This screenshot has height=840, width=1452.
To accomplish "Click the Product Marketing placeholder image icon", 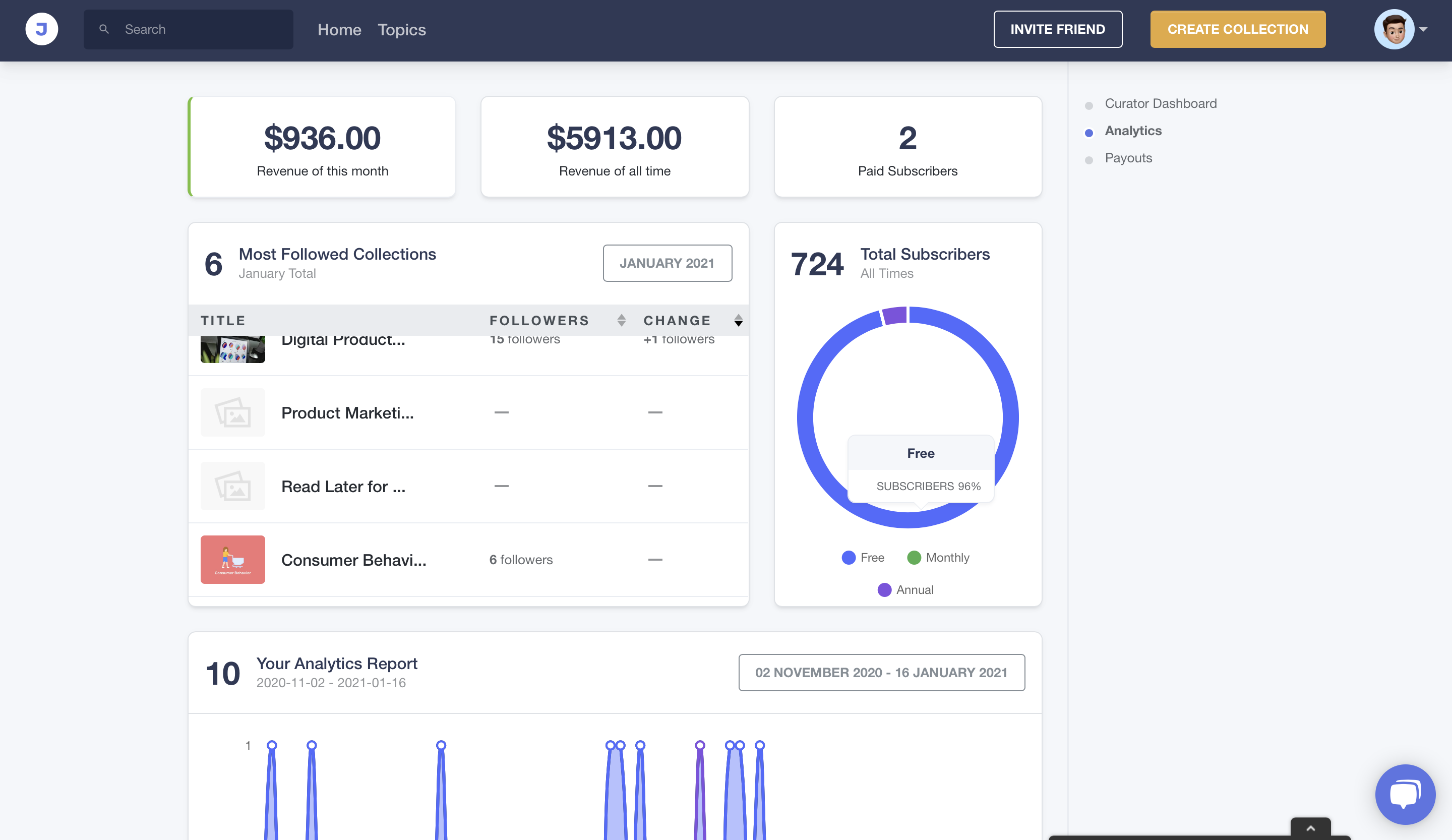I will tap(233, 412).
